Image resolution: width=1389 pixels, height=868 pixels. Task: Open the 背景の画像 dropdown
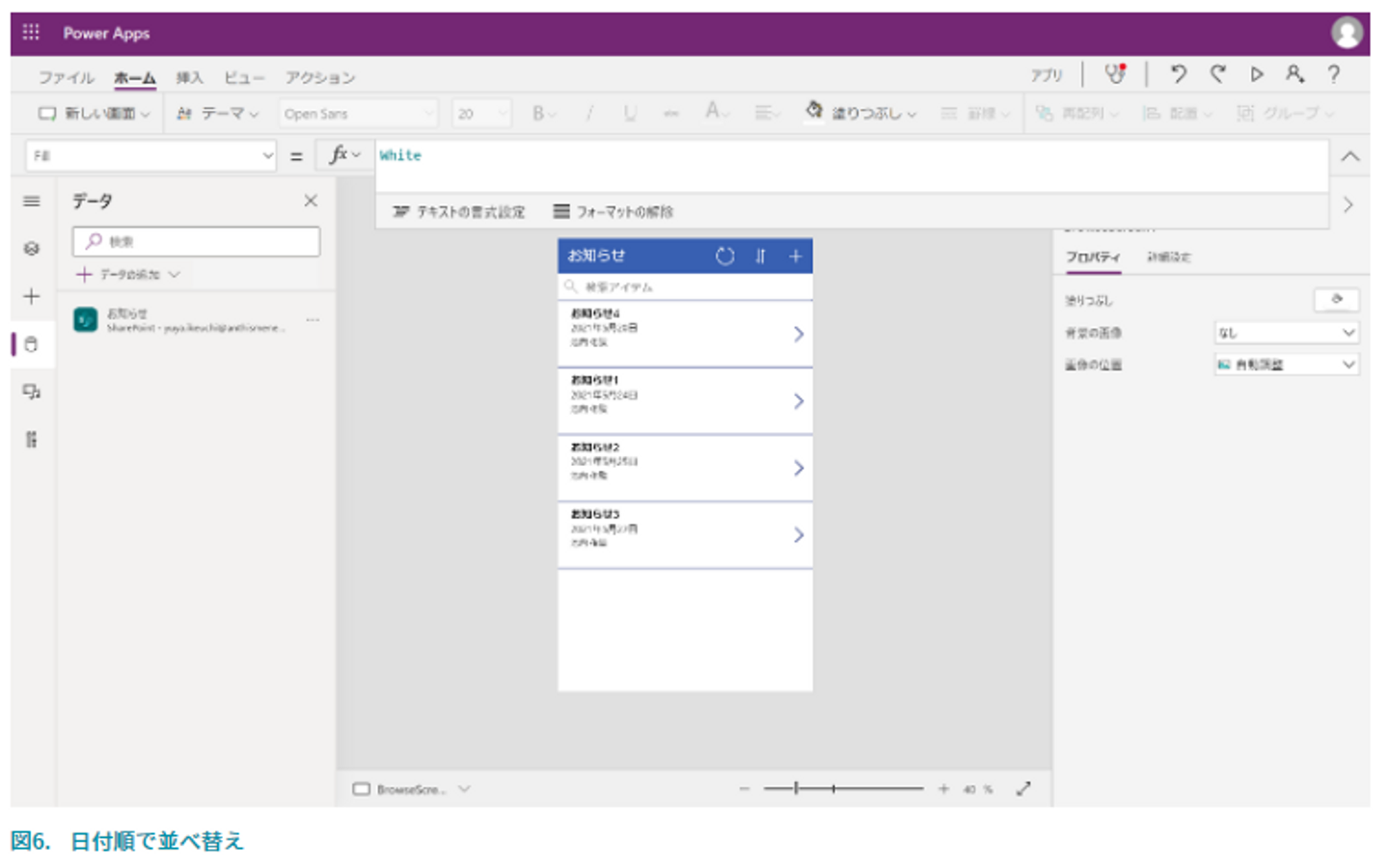click(x=1286, y=333)
